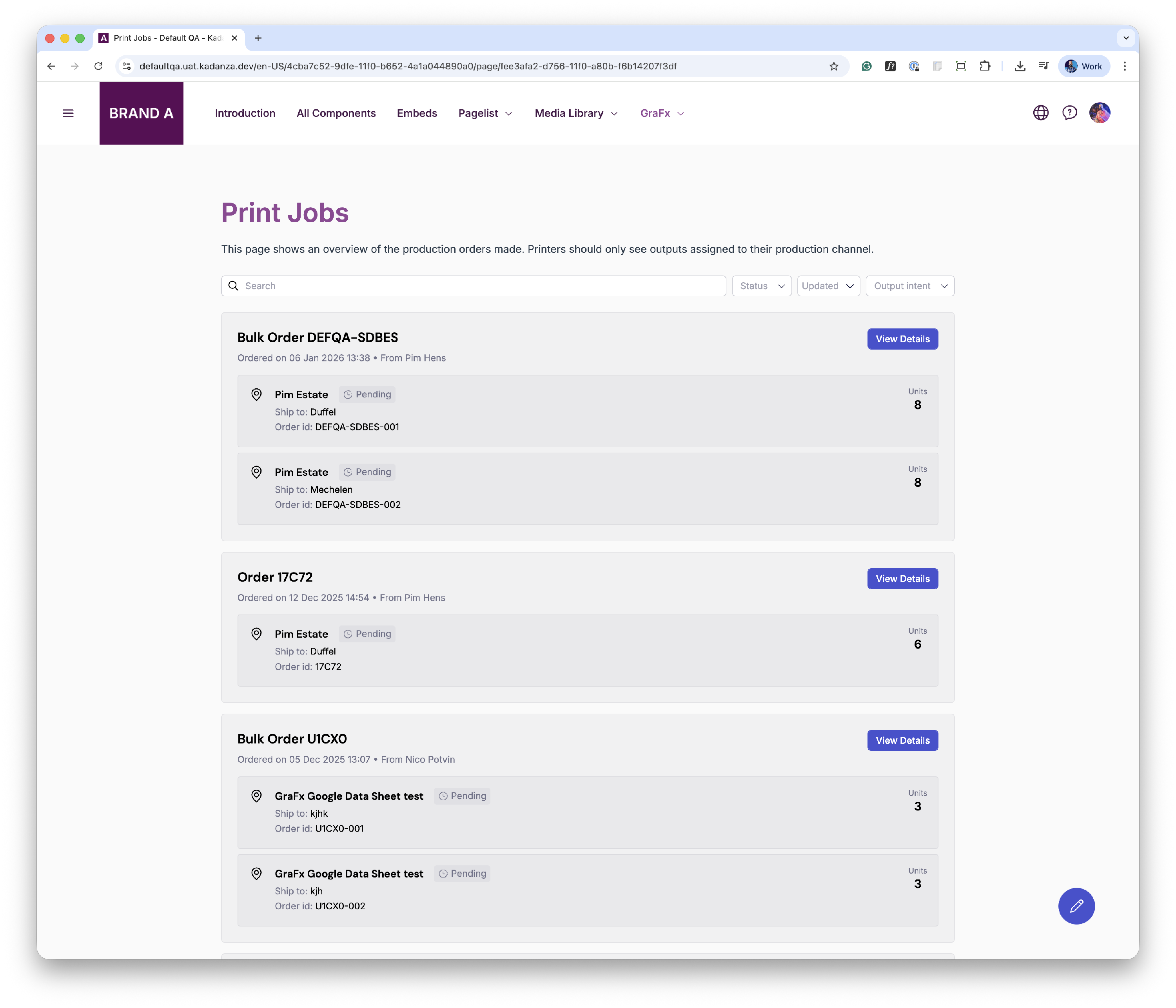Open the browser Extensions puzzle icon
1176x1008 pixels.
coord(985,66)
